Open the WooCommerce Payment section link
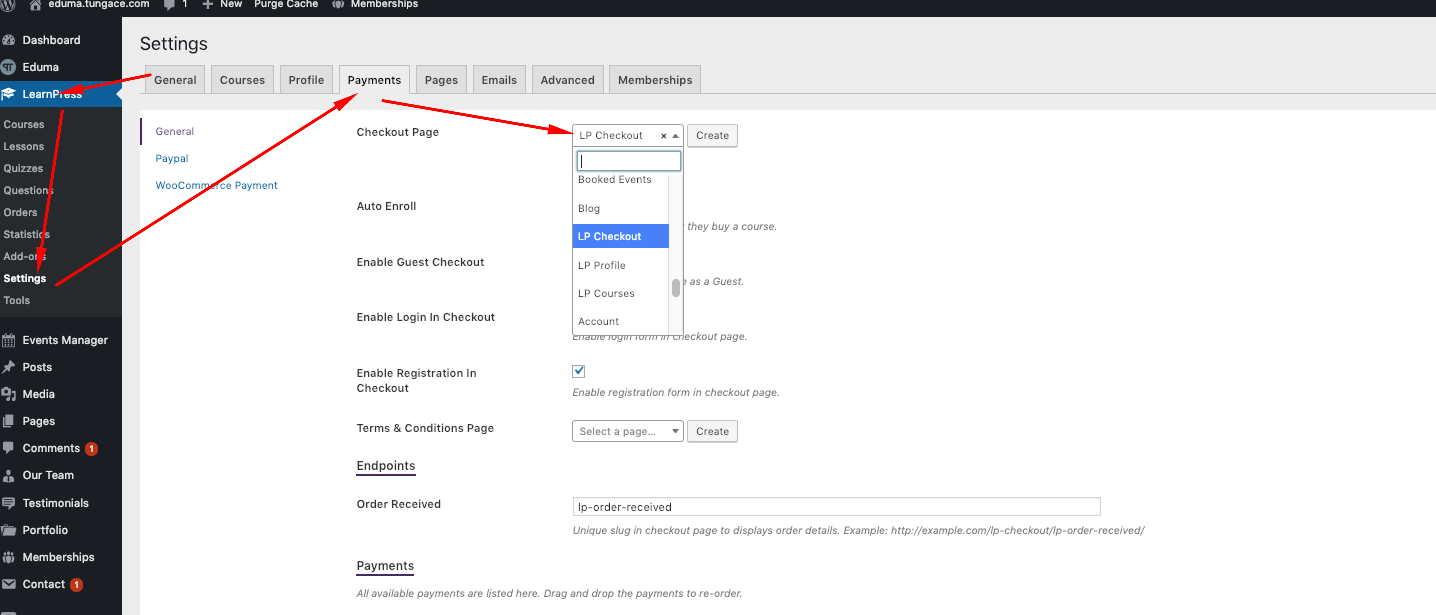 (216, 185)
